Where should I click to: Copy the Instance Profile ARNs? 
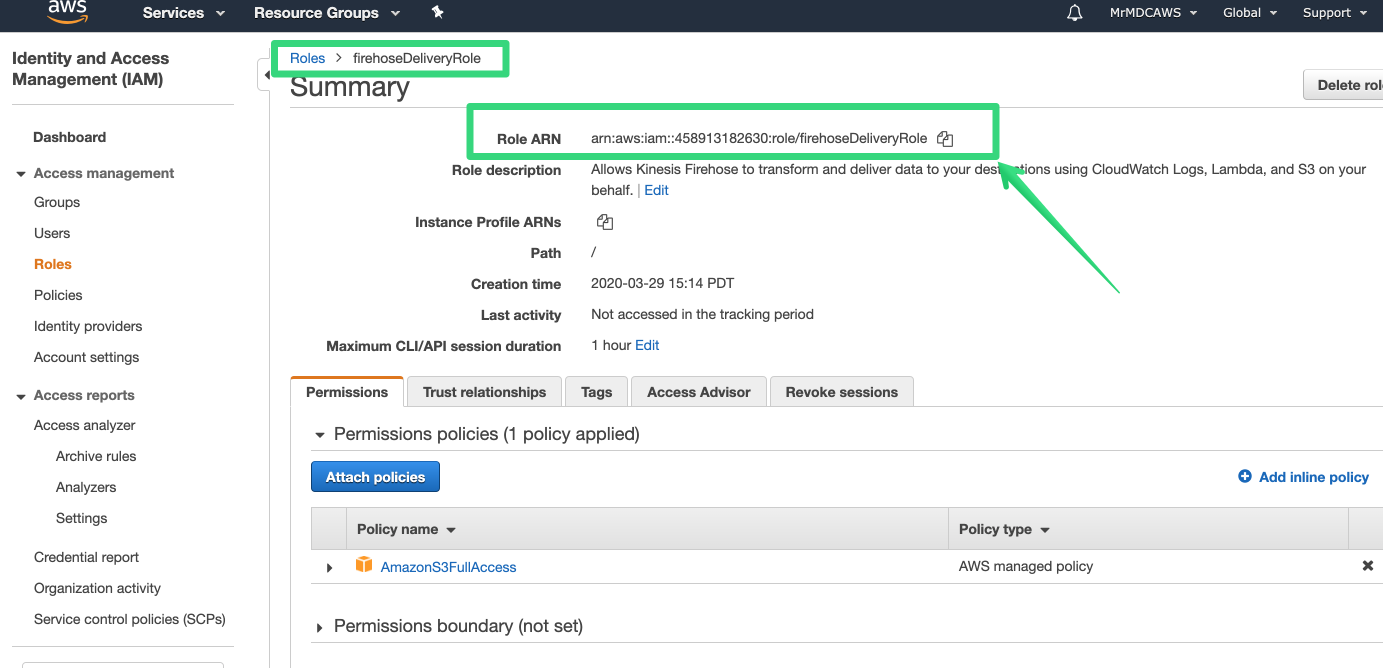[605, 222]
